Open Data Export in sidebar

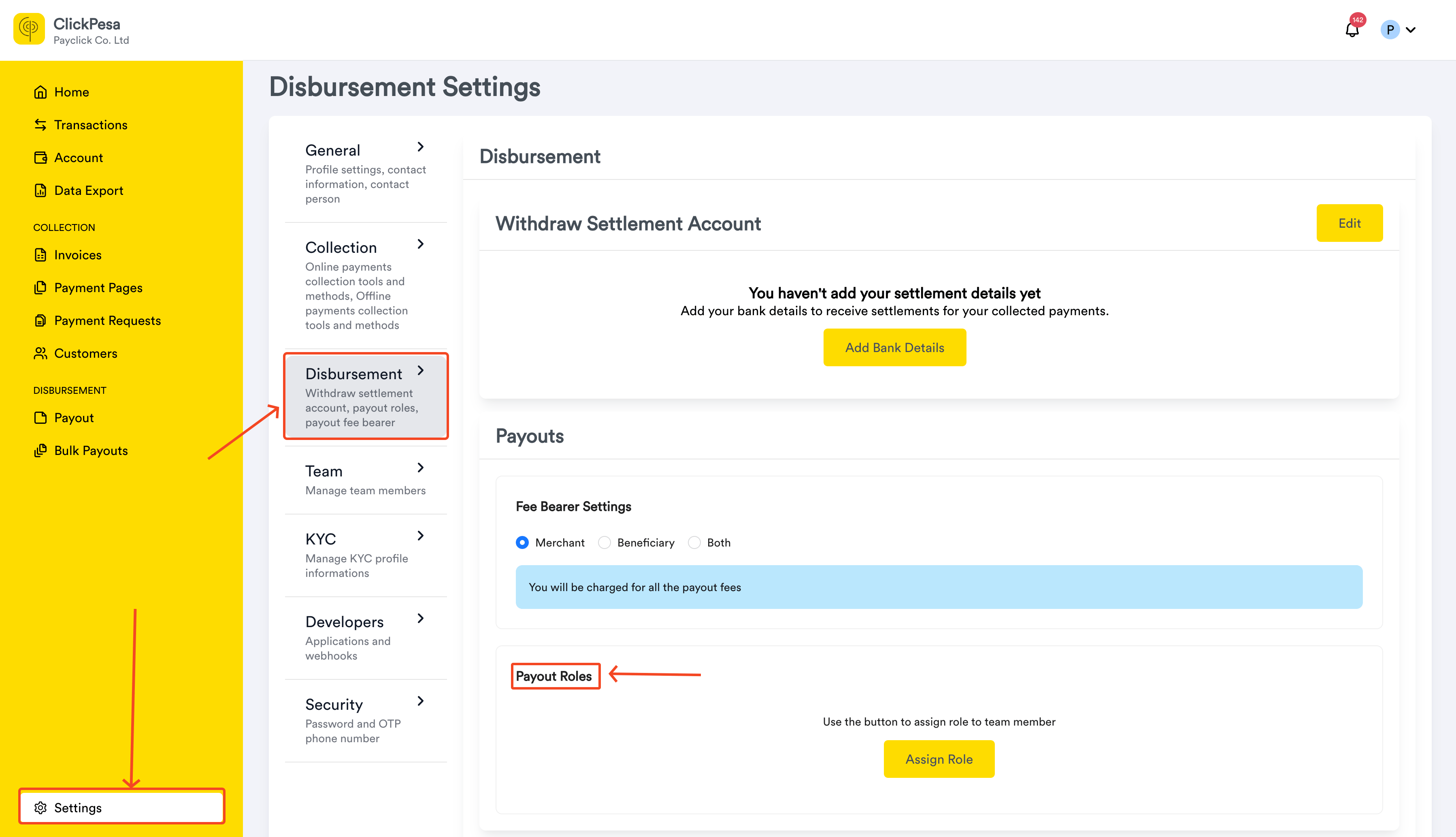[89, 190]
